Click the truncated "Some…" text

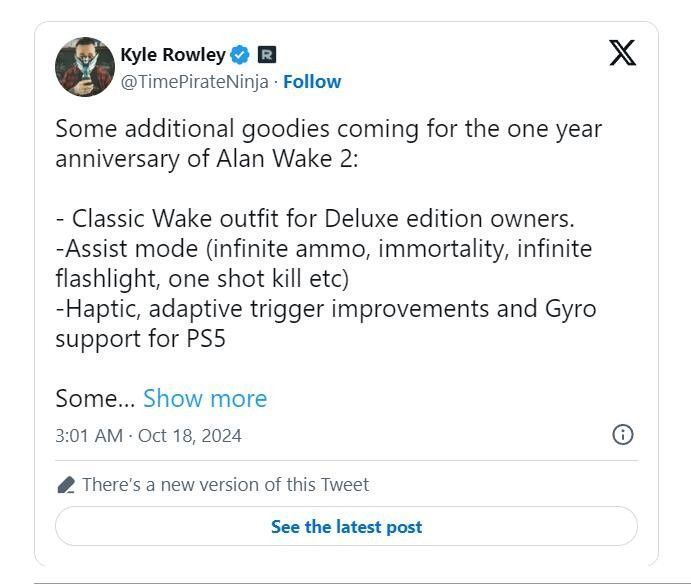coord(94,398)
